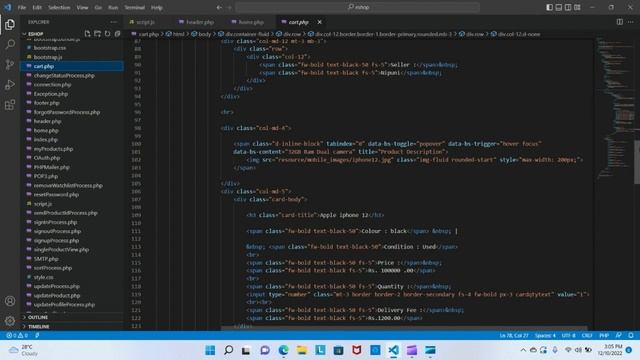Click the command center search box

[358, 7]
